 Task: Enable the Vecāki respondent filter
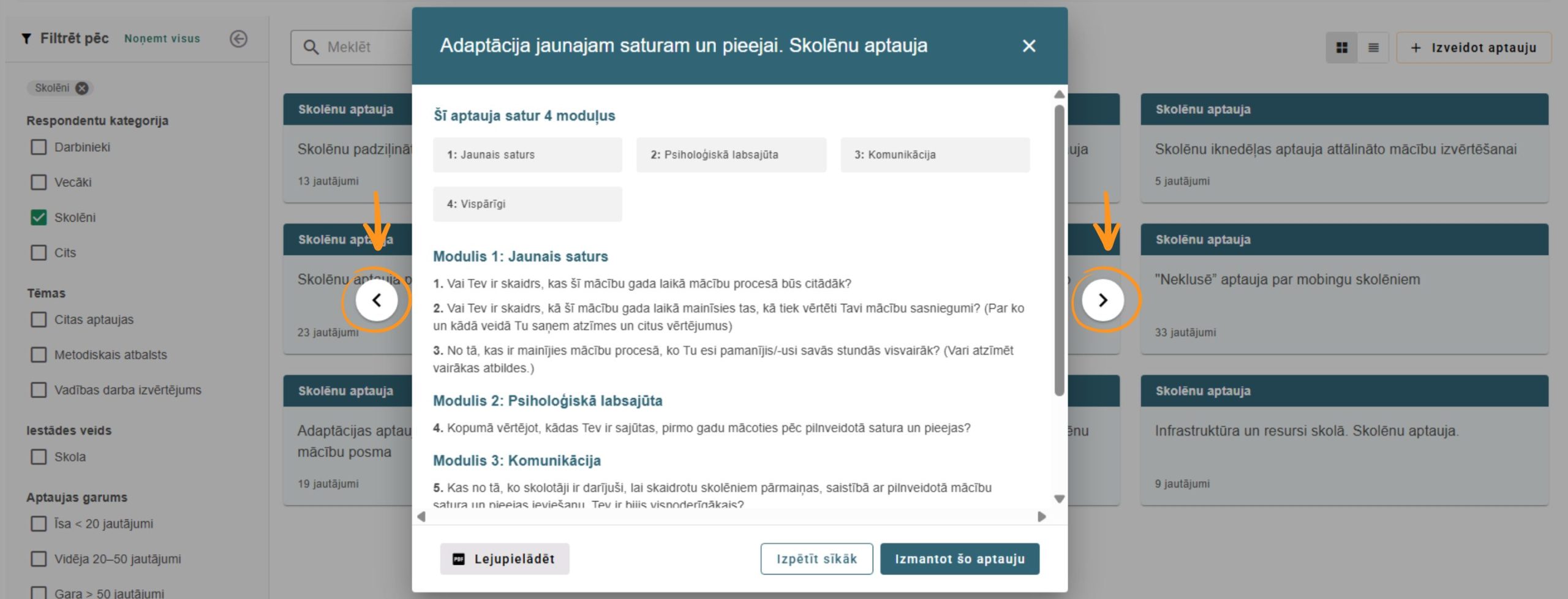coord(39,182)
